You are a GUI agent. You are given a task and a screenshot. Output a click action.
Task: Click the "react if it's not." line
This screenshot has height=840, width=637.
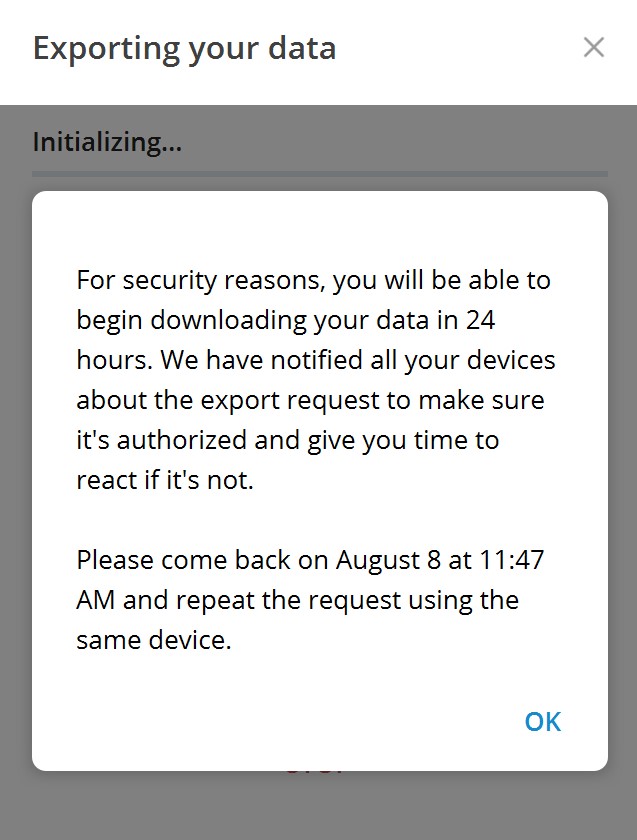click(x=165, y=480)
